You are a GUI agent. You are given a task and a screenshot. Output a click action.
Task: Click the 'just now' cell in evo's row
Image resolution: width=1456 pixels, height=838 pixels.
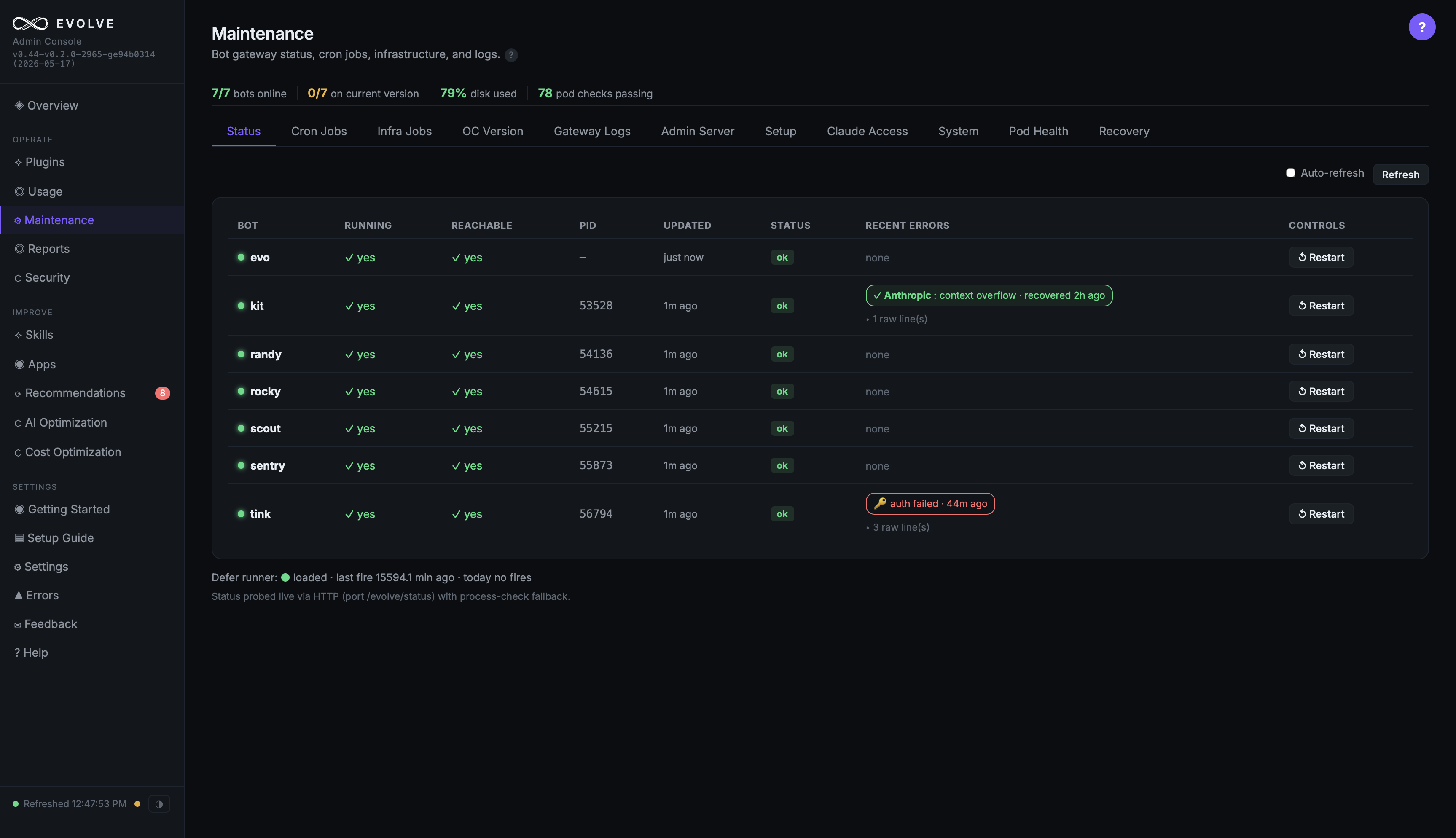(683, 257)
